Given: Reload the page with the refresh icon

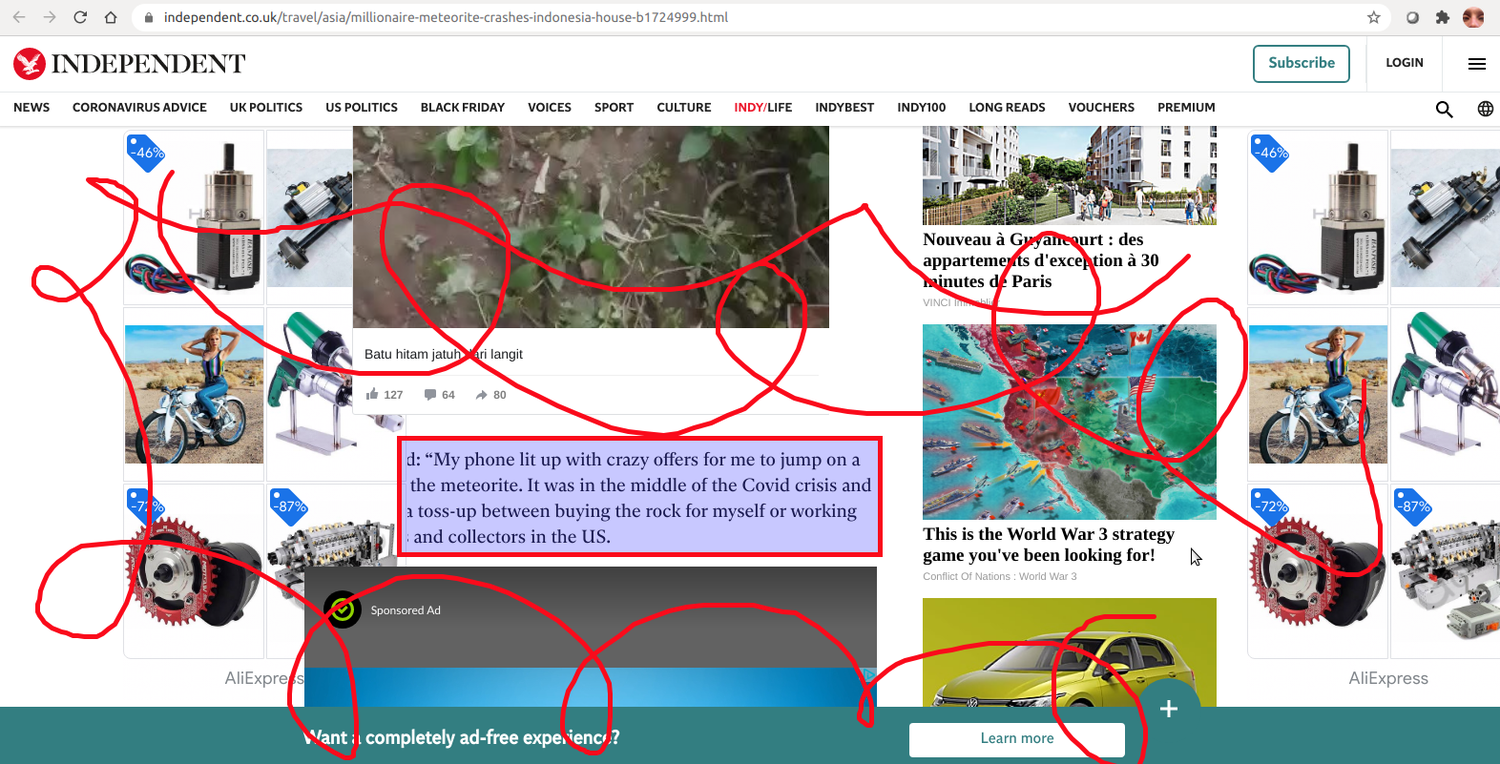Looking at the screenshot, I should 81,18.
